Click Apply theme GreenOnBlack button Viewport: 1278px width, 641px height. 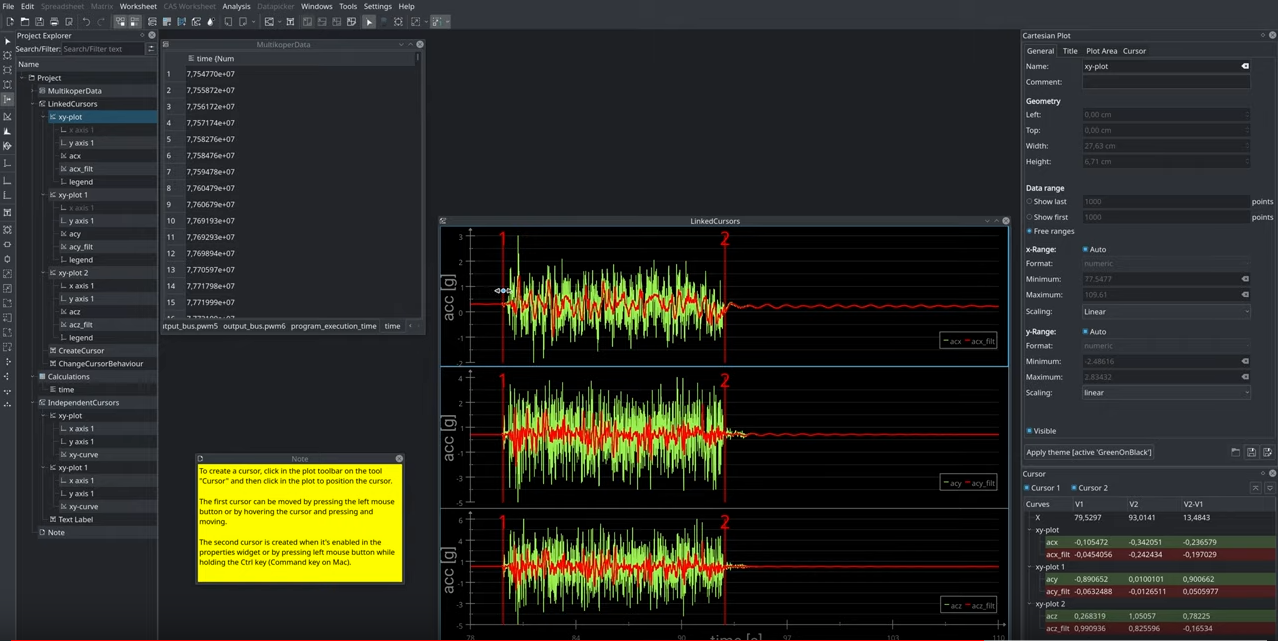tap(1089, 452)
